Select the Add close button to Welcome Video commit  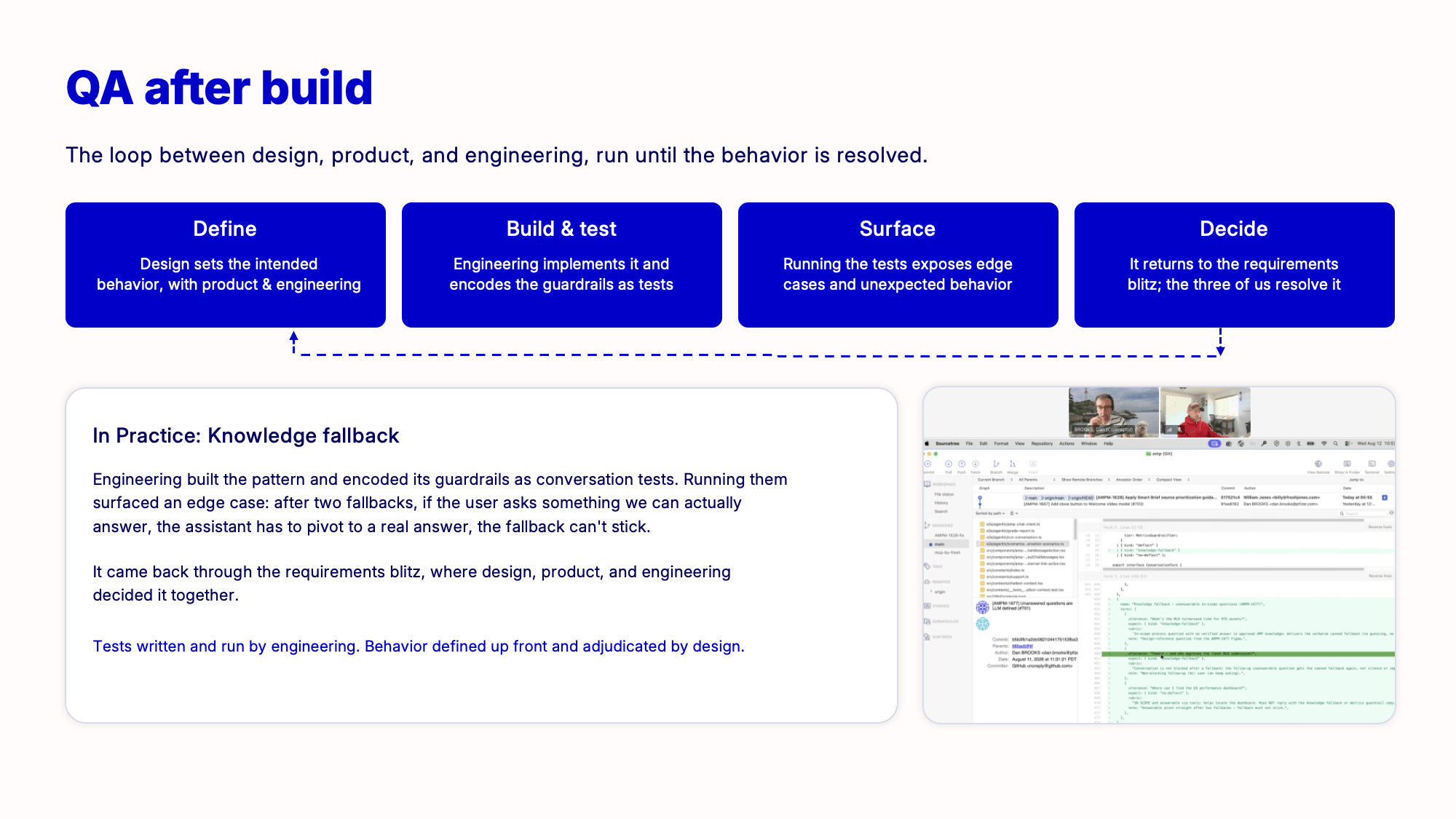click(x=1183, y=504)
